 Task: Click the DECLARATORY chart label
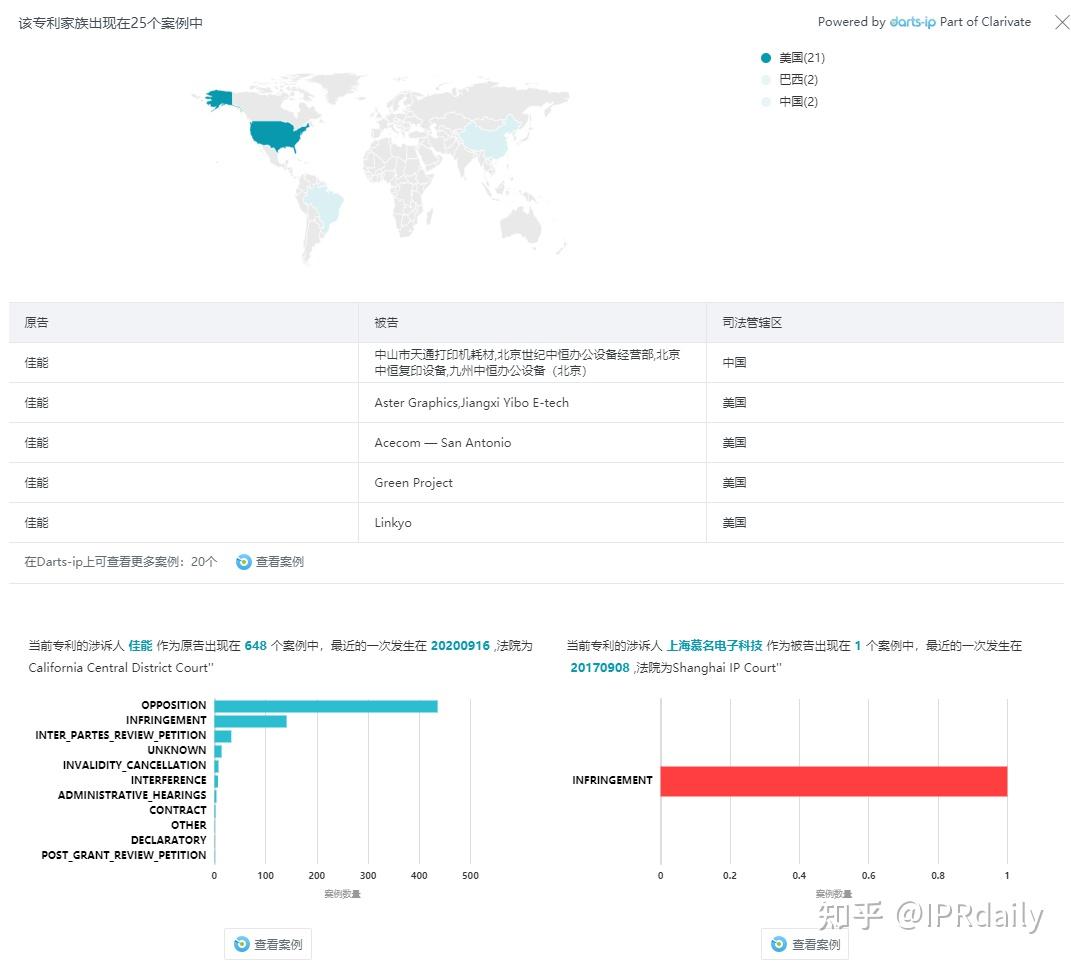[x=169, y=840]
